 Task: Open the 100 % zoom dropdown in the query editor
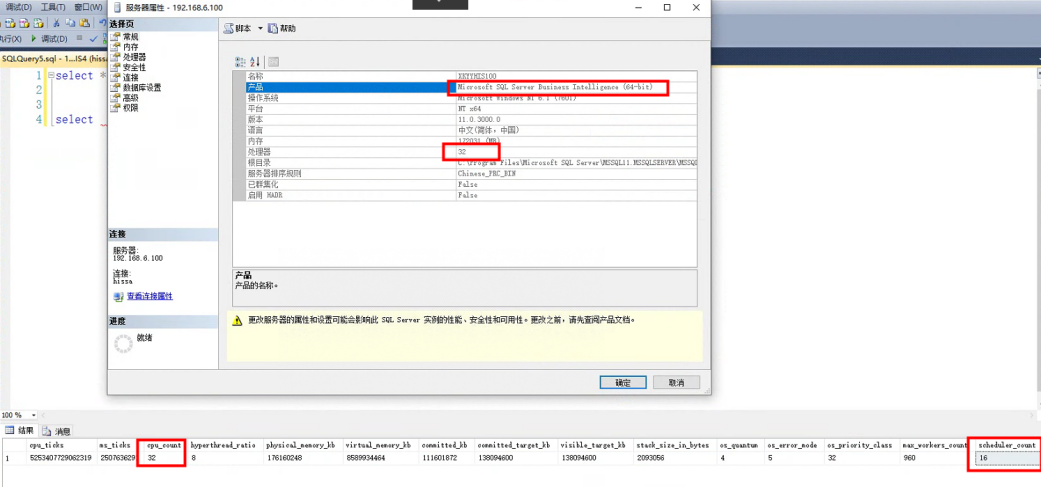coord(34,415)
